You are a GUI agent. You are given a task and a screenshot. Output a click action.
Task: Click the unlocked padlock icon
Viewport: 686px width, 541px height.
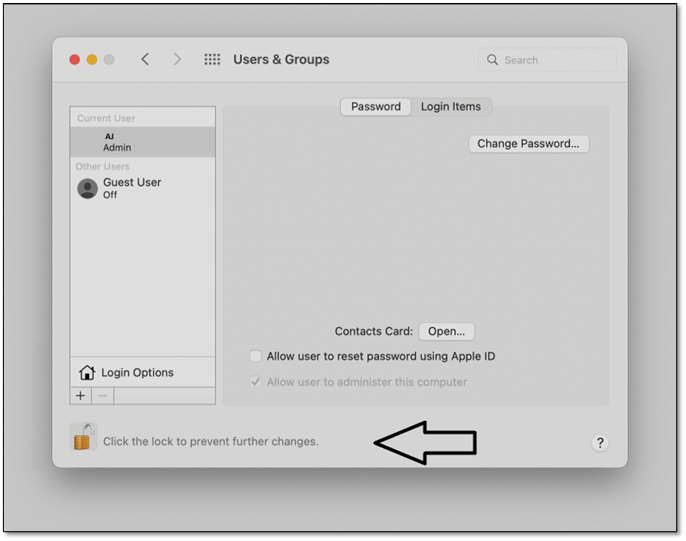click(x=84, y=437)
